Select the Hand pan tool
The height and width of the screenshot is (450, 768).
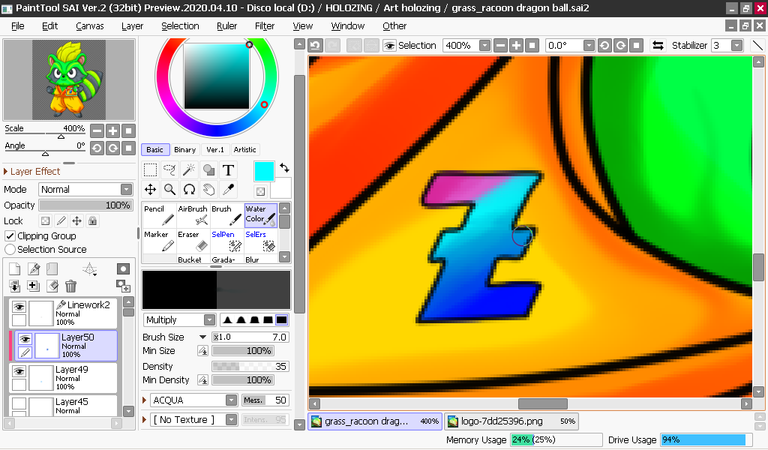tap(209, 189)
